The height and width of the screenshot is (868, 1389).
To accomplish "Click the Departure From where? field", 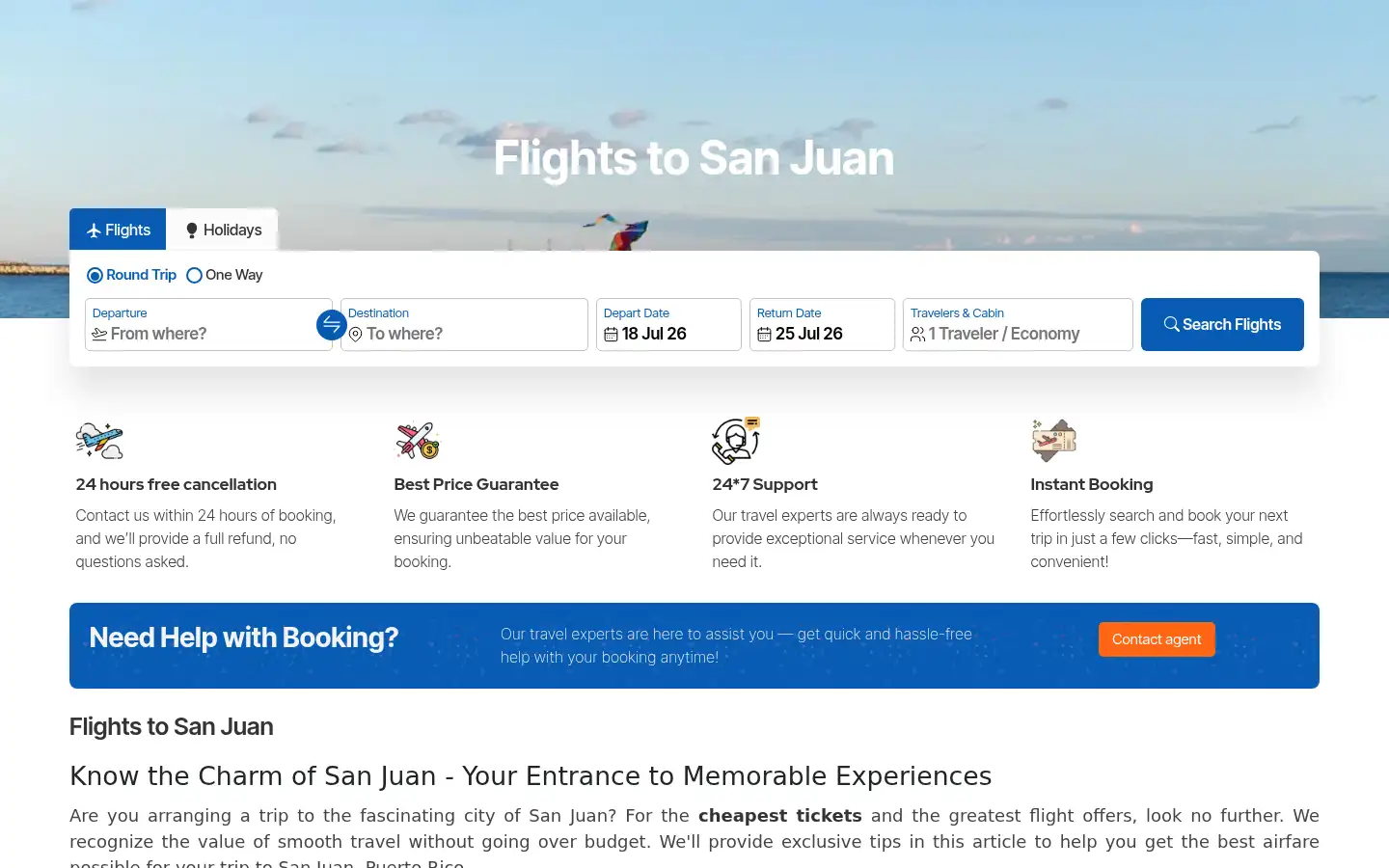I will (208, 324).
